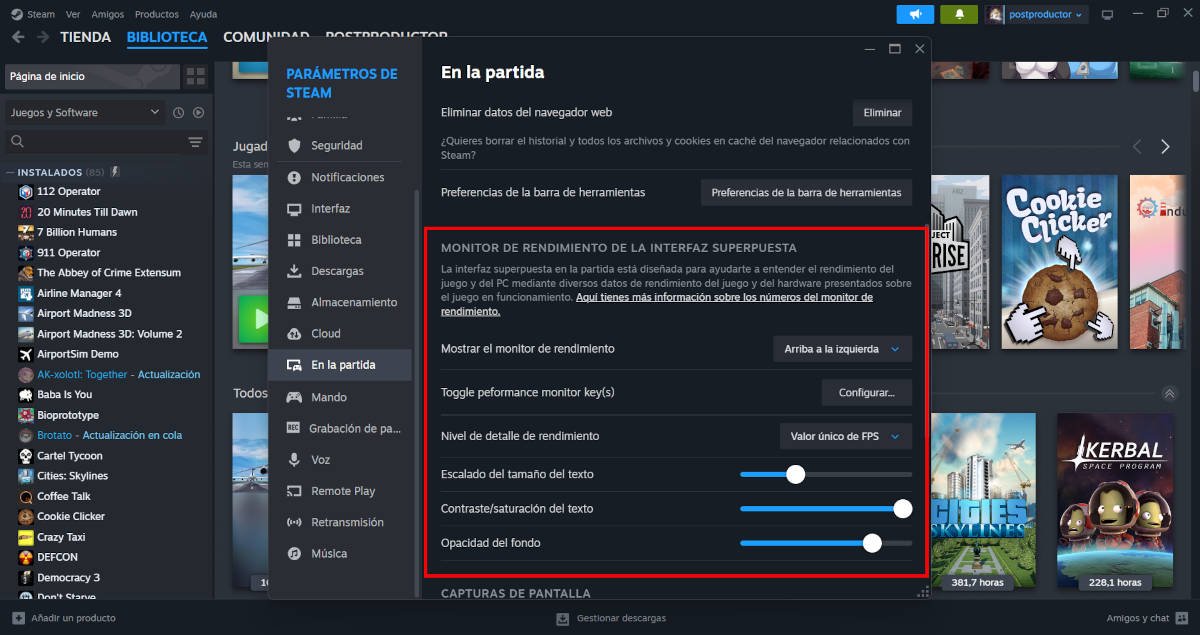Click the Voz microphone icon

point(294,459)
